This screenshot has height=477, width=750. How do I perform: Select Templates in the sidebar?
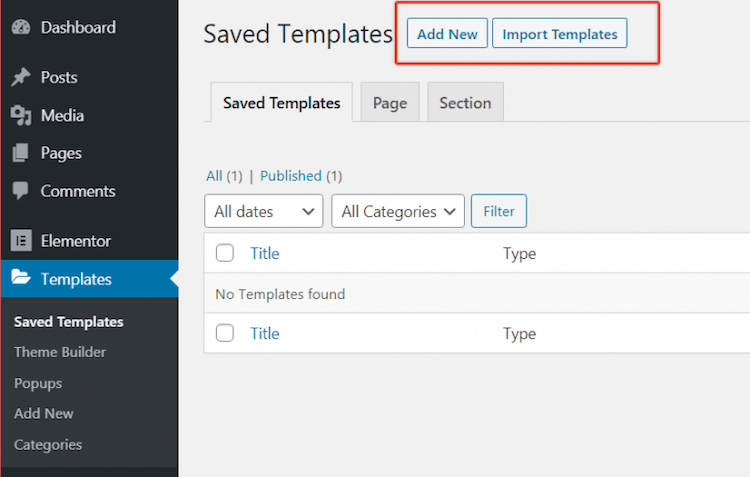pyautogui.click(x=89, y=278)
